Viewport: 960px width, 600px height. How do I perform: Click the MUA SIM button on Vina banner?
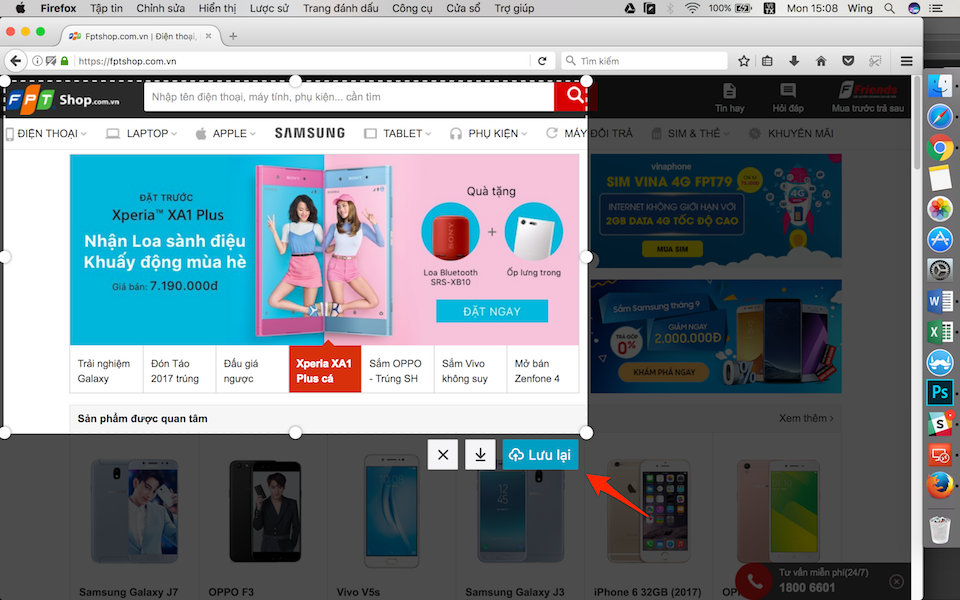point(672,249)
